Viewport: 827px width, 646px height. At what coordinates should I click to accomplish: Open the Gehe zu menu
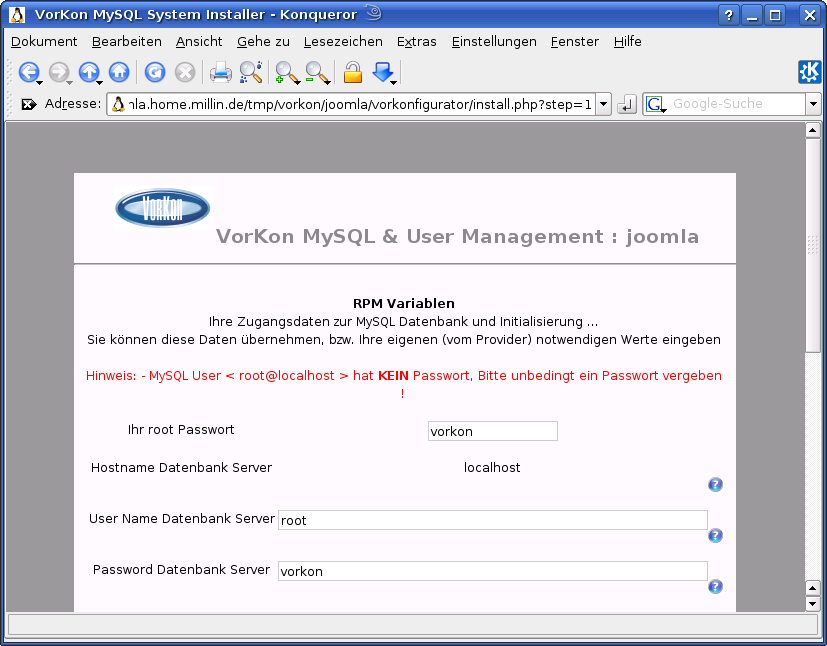click(263, 42)
